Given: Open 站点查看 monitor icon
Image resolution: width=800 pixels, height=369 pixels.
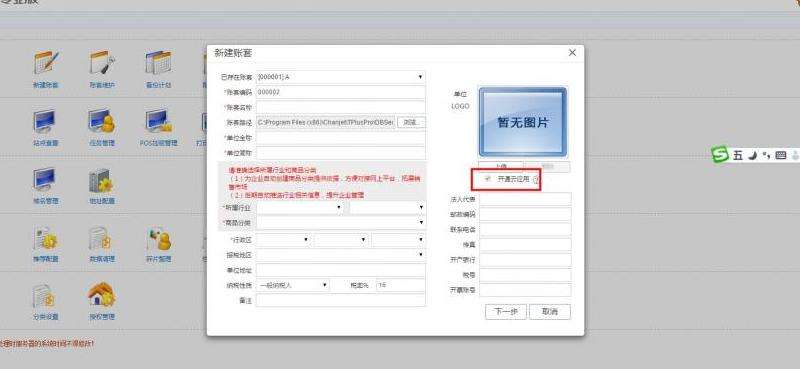Looking at the screenshot, I should click(46, 121).
